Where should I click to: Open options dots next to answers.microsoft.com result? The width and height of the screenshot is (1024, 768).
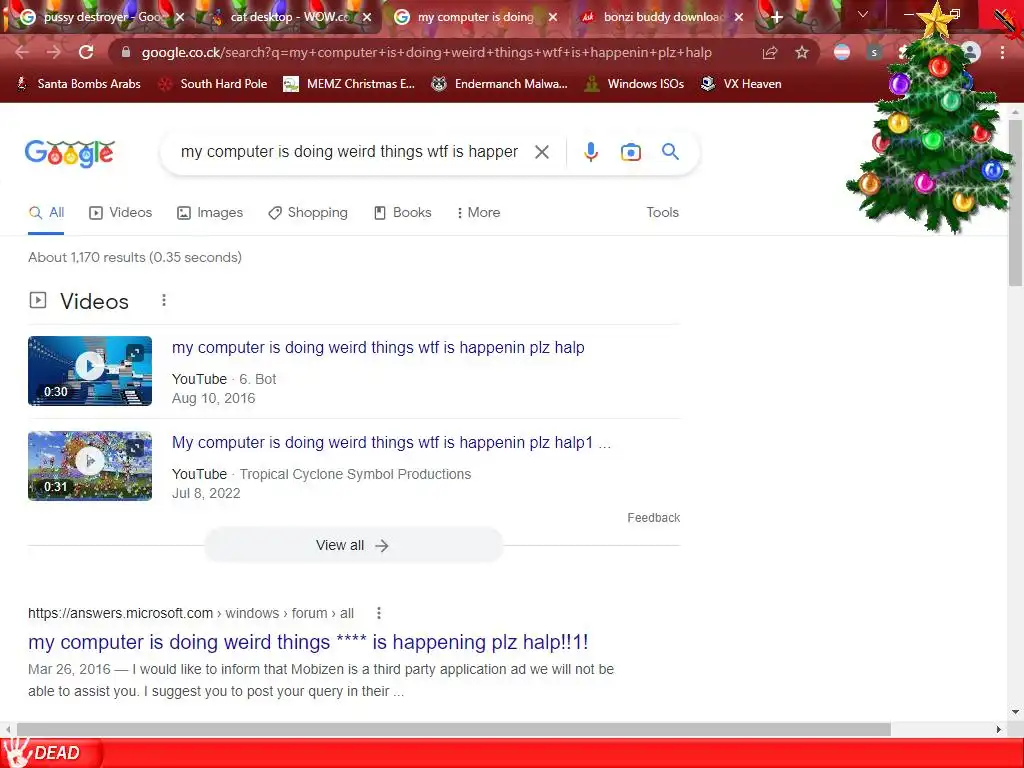(379, 613)
